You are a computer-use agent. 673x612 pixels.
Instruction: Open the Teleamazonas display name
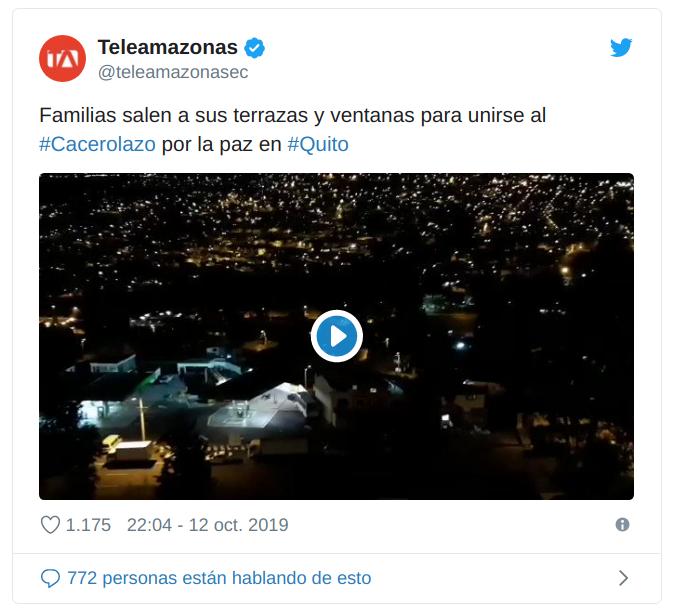167,47
